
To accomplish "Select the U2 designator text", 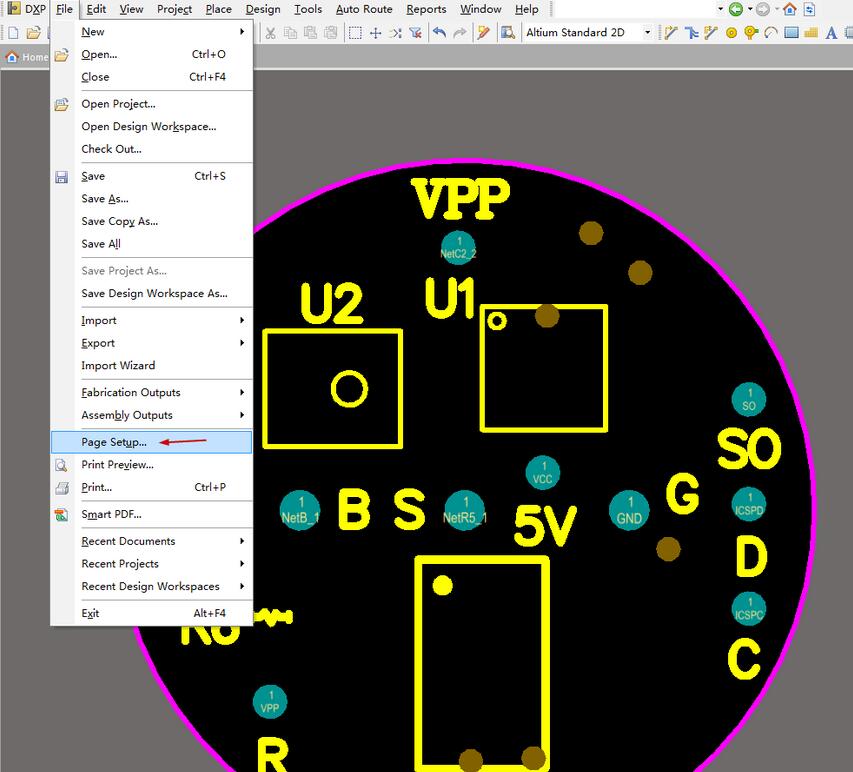I will 331,304.
